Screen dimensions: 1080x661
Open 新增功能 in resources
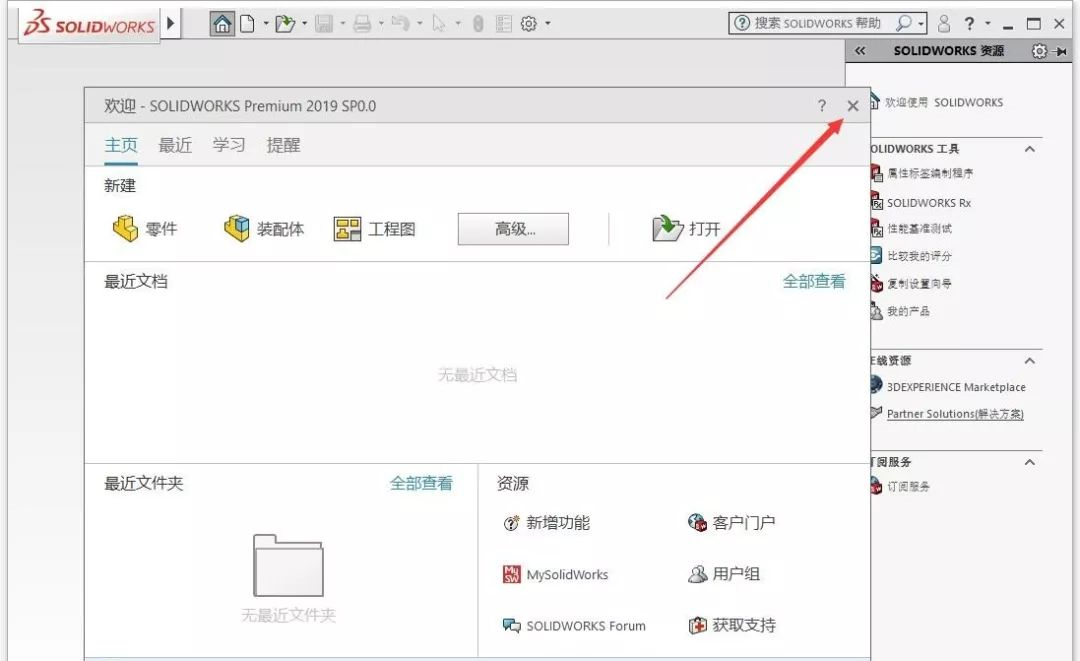point(546,523)
